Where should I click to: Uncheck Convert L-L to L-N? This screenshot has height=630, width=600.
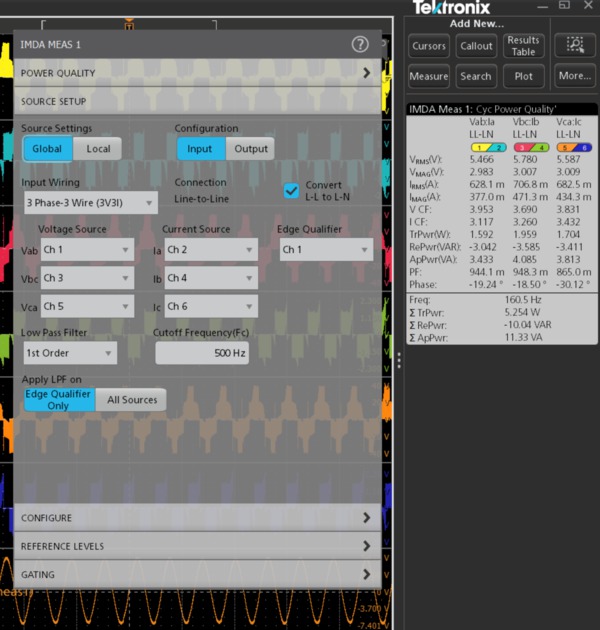(x=292, y=191)
